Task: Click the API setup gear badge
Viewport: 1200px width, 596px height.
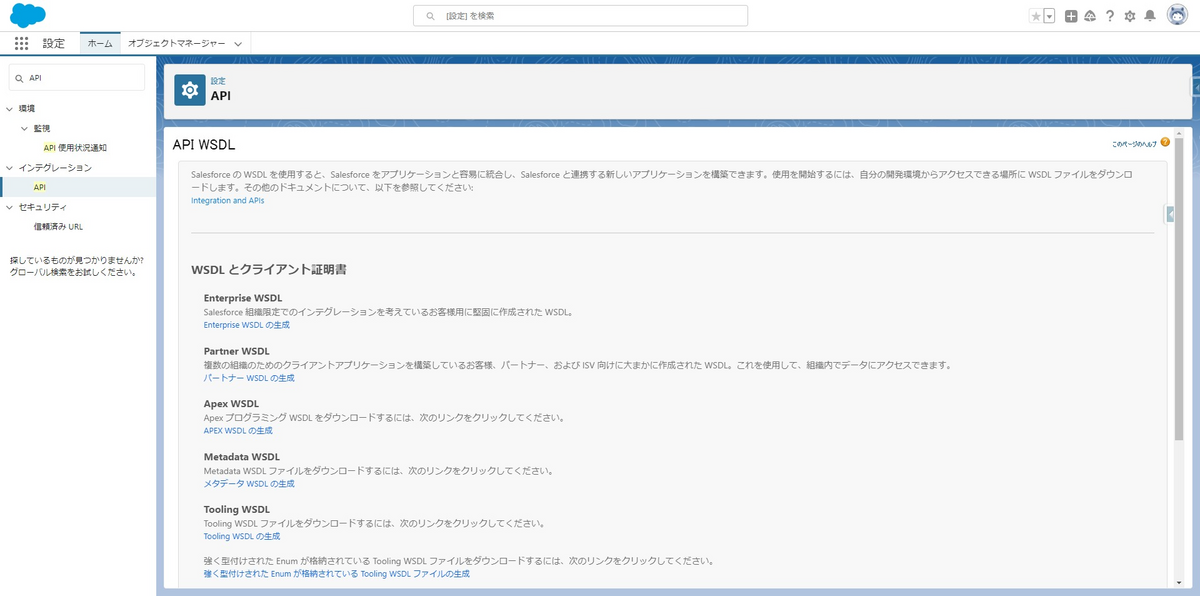Action: [190, 89]
